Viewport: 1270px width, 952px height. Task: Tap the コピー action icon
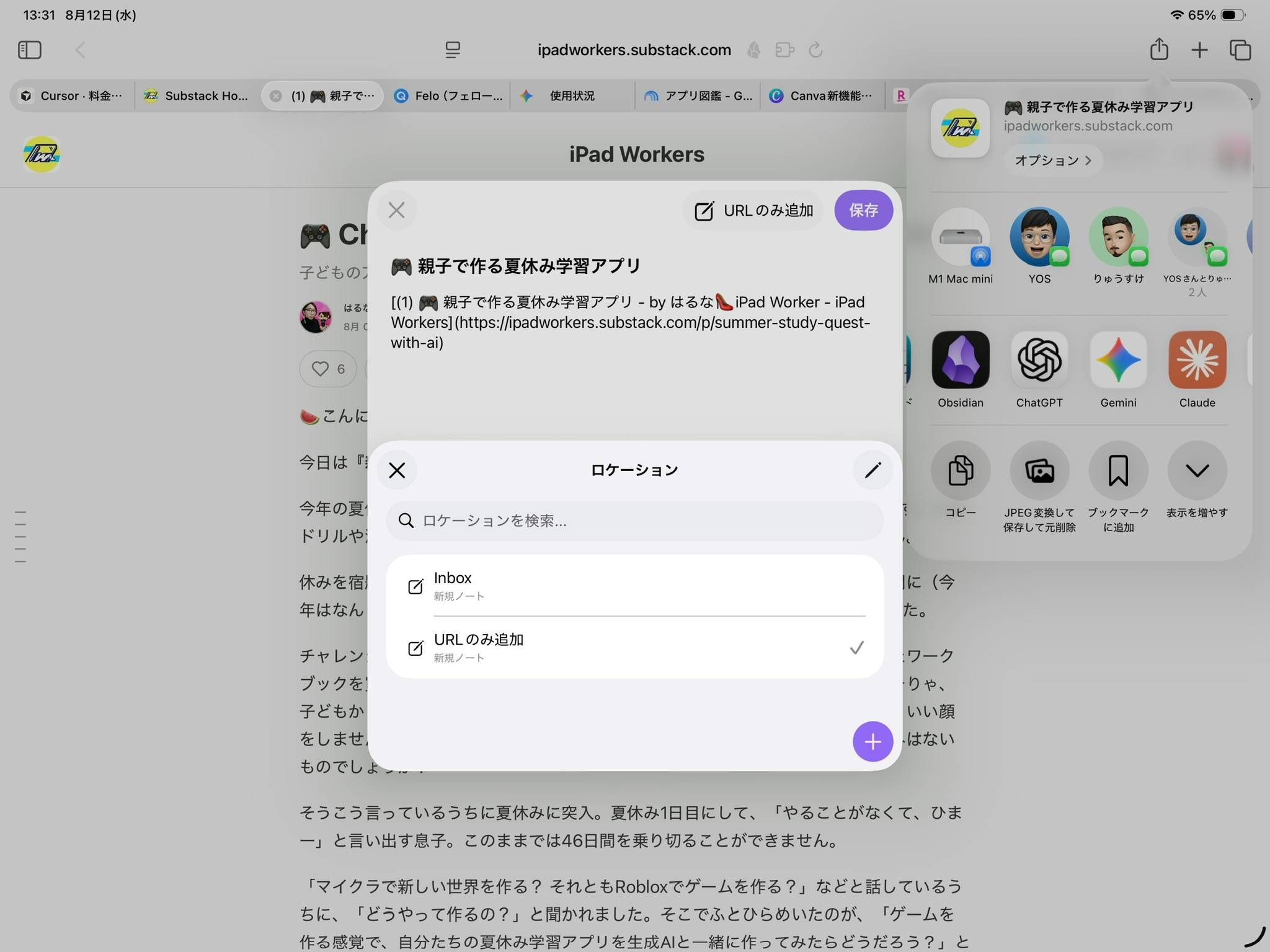(x=961, y=470)
